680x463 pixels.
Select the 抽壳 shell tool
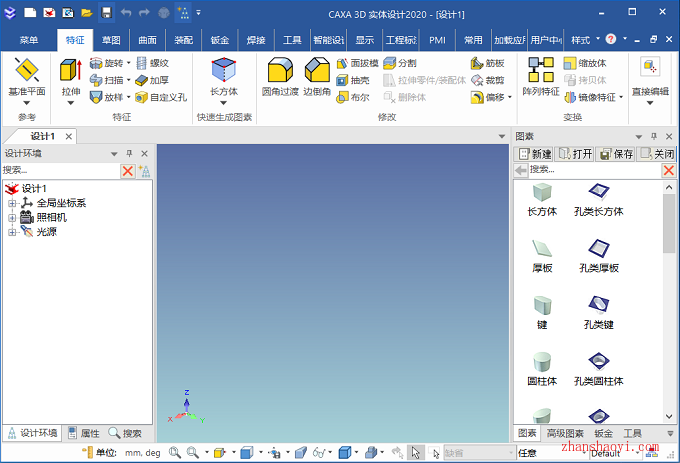353,80
